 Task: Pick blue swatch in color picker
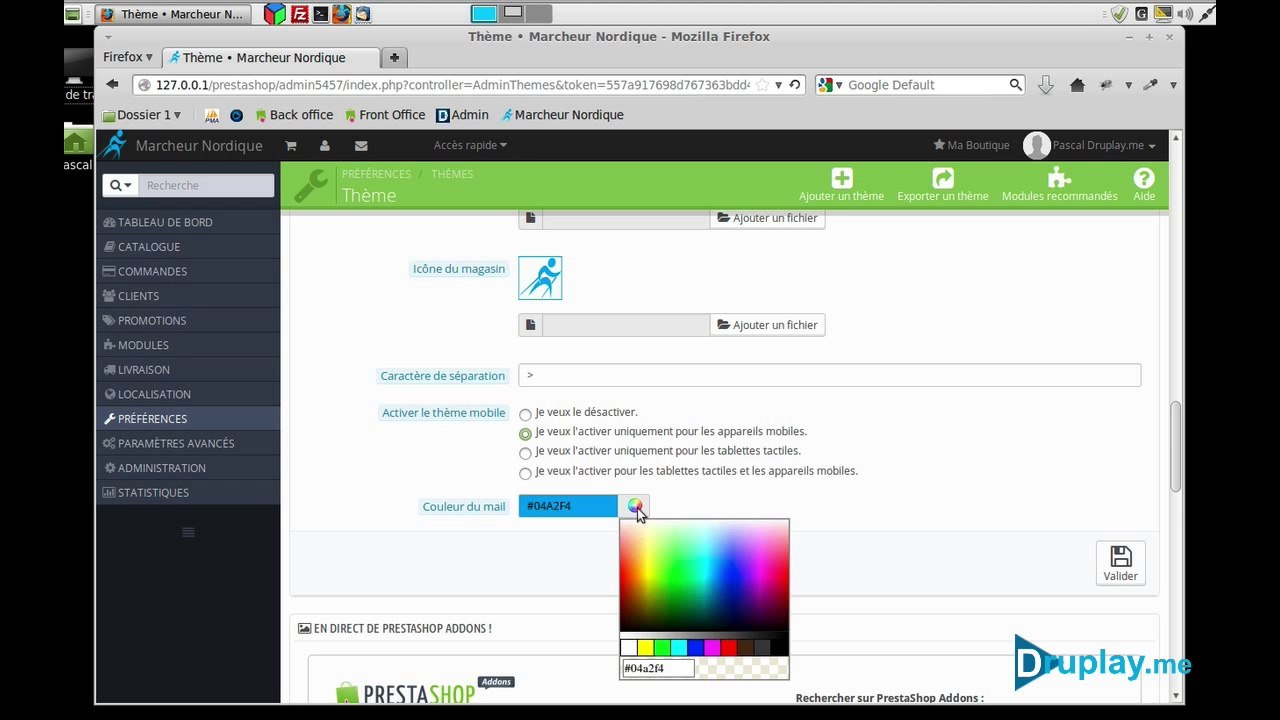696,648
